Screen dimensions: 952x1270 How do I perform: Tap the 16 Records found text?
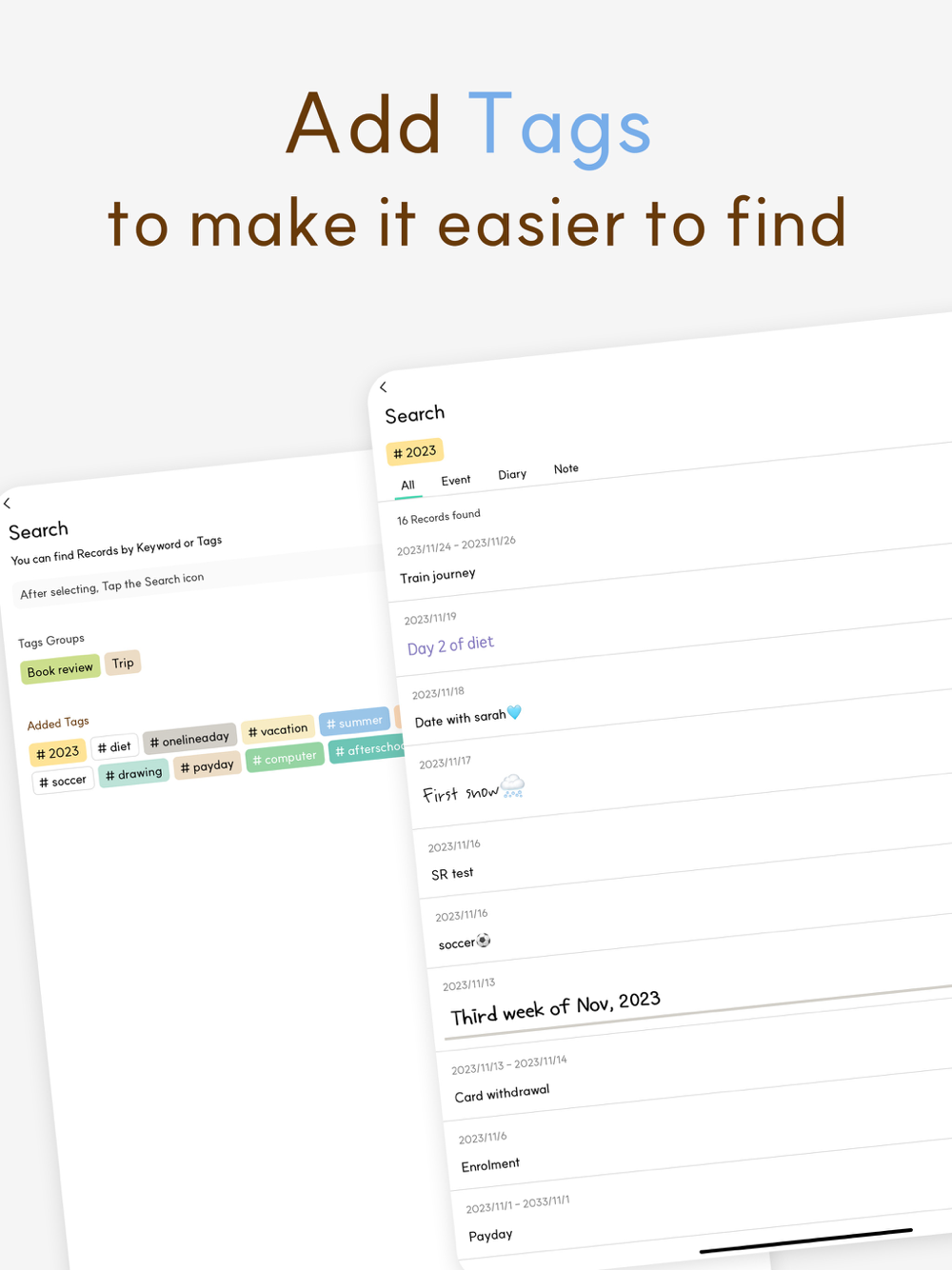[439, 517]
